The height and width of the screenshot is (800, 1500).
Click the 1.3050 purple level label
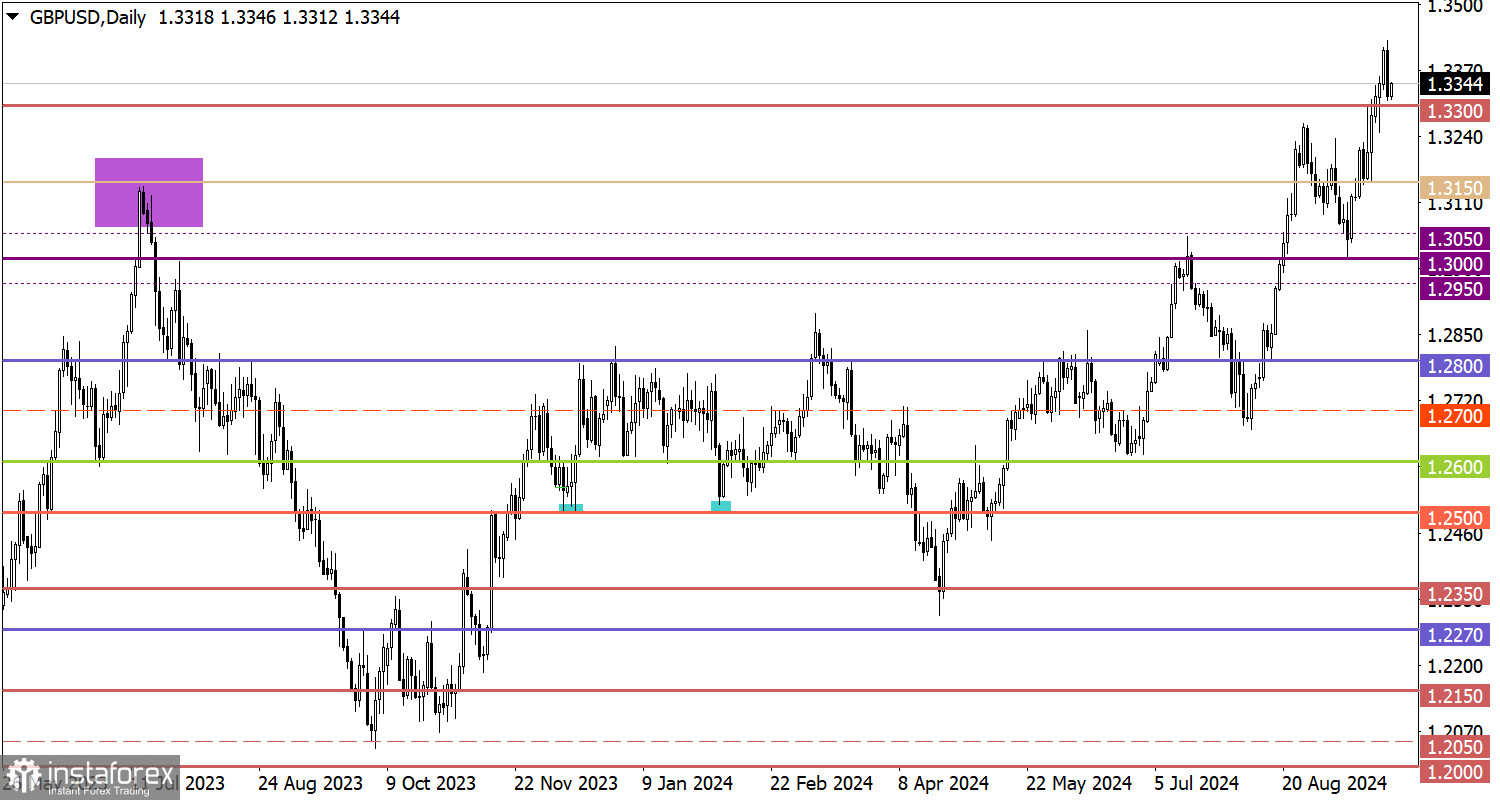click(x=1455, y=238)
